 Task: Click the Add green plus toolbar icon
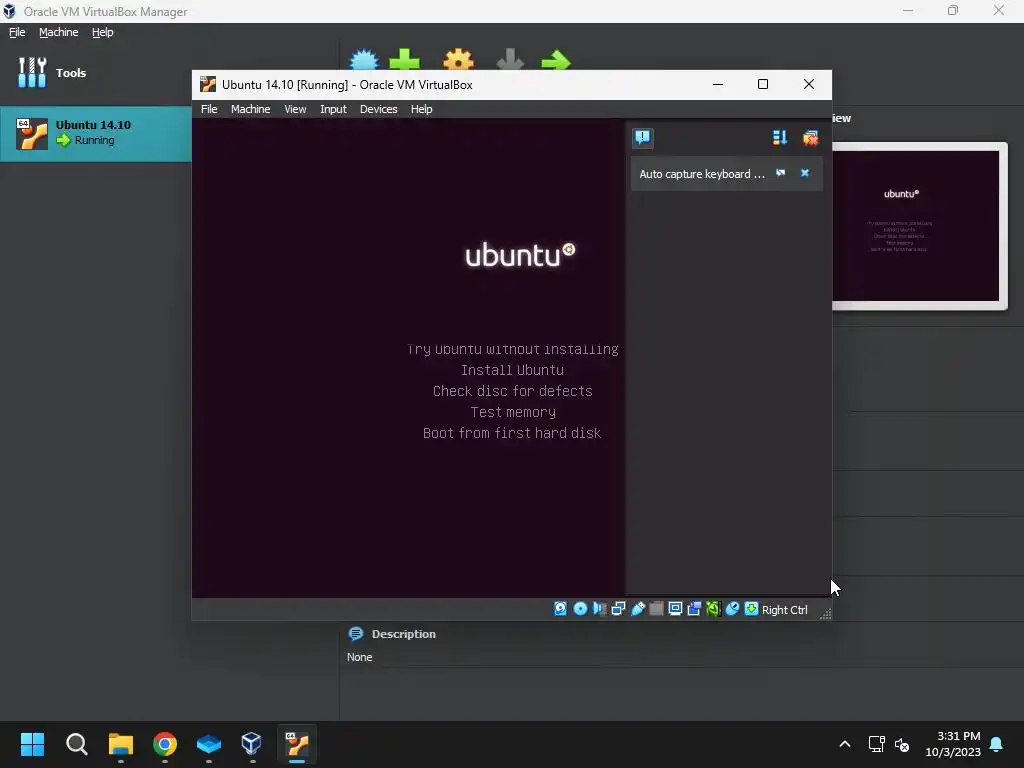[x=404, y=59]
